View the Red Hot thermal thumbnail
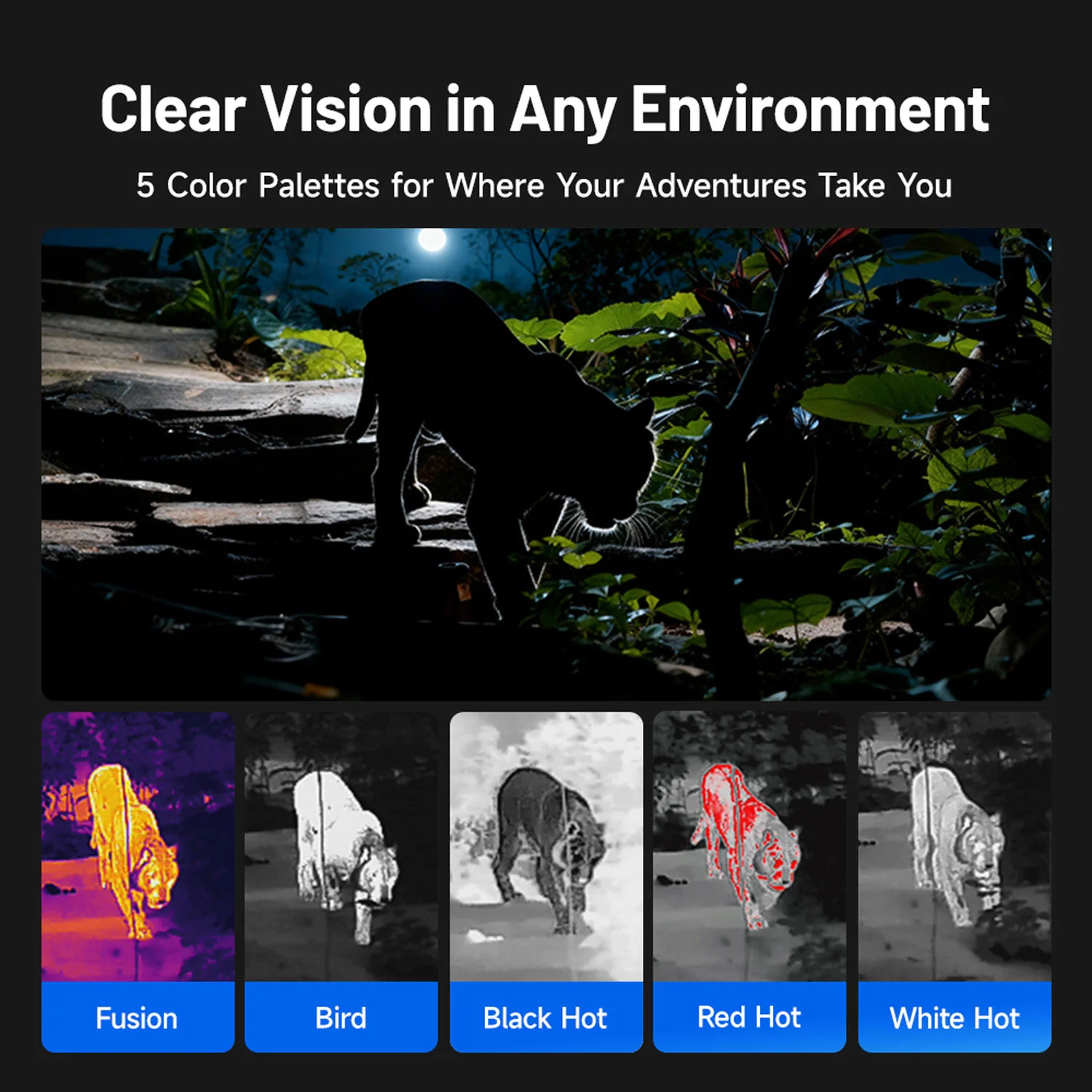The image size is (1092, 1092). [x=749, y=847]
